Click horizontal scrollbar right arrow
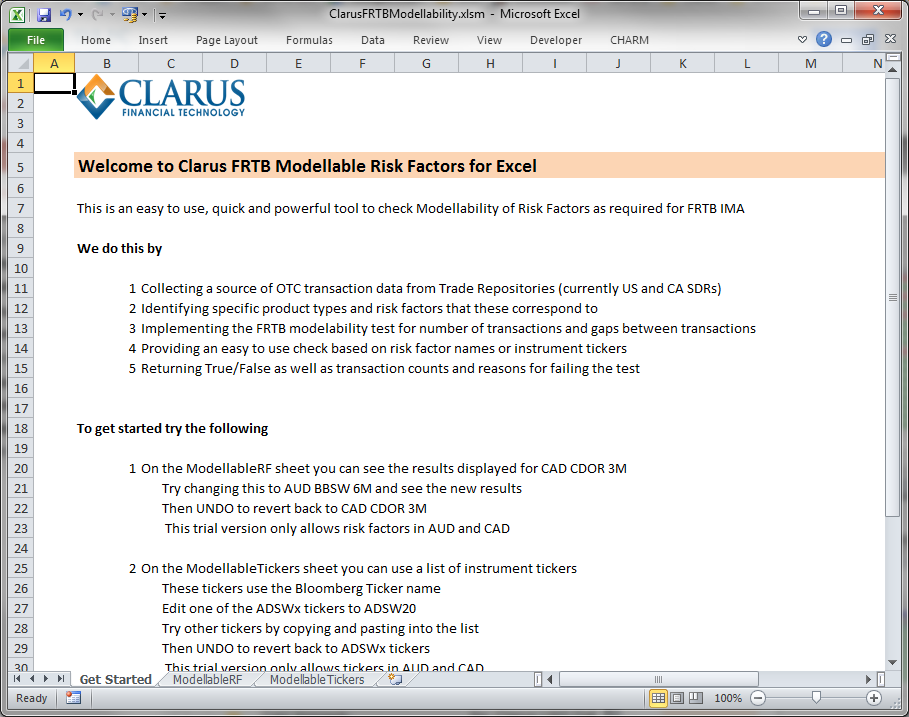909x717 pixels. click(868, 679)
